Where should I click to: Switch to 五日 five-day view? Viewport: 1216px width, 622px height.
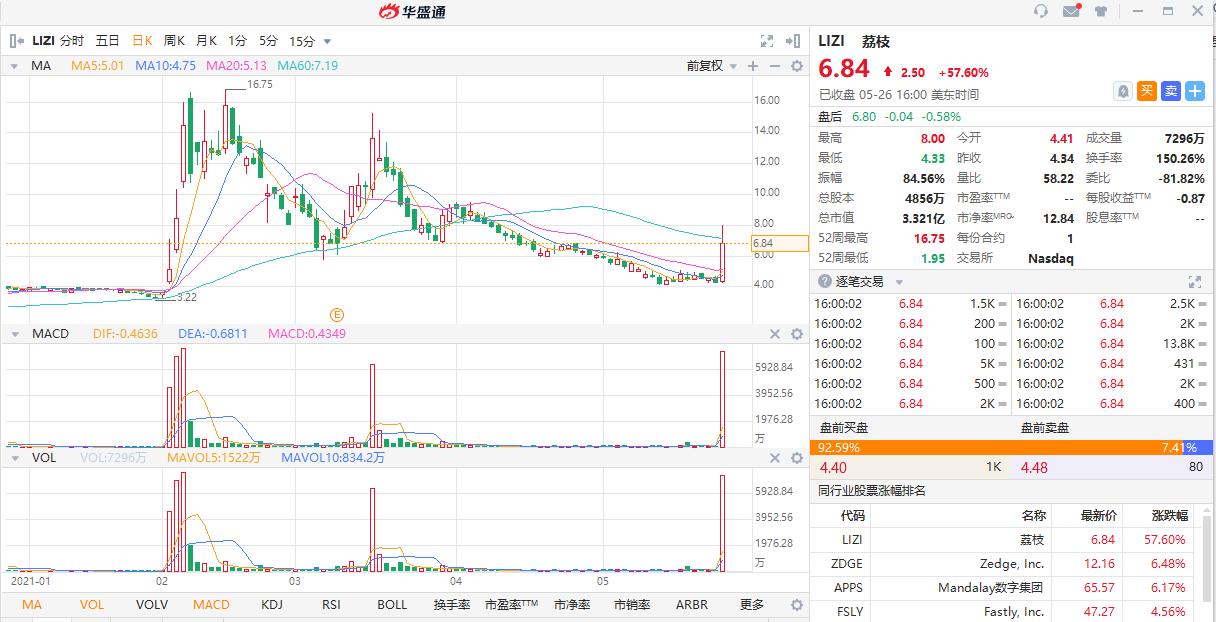(107, 41)
